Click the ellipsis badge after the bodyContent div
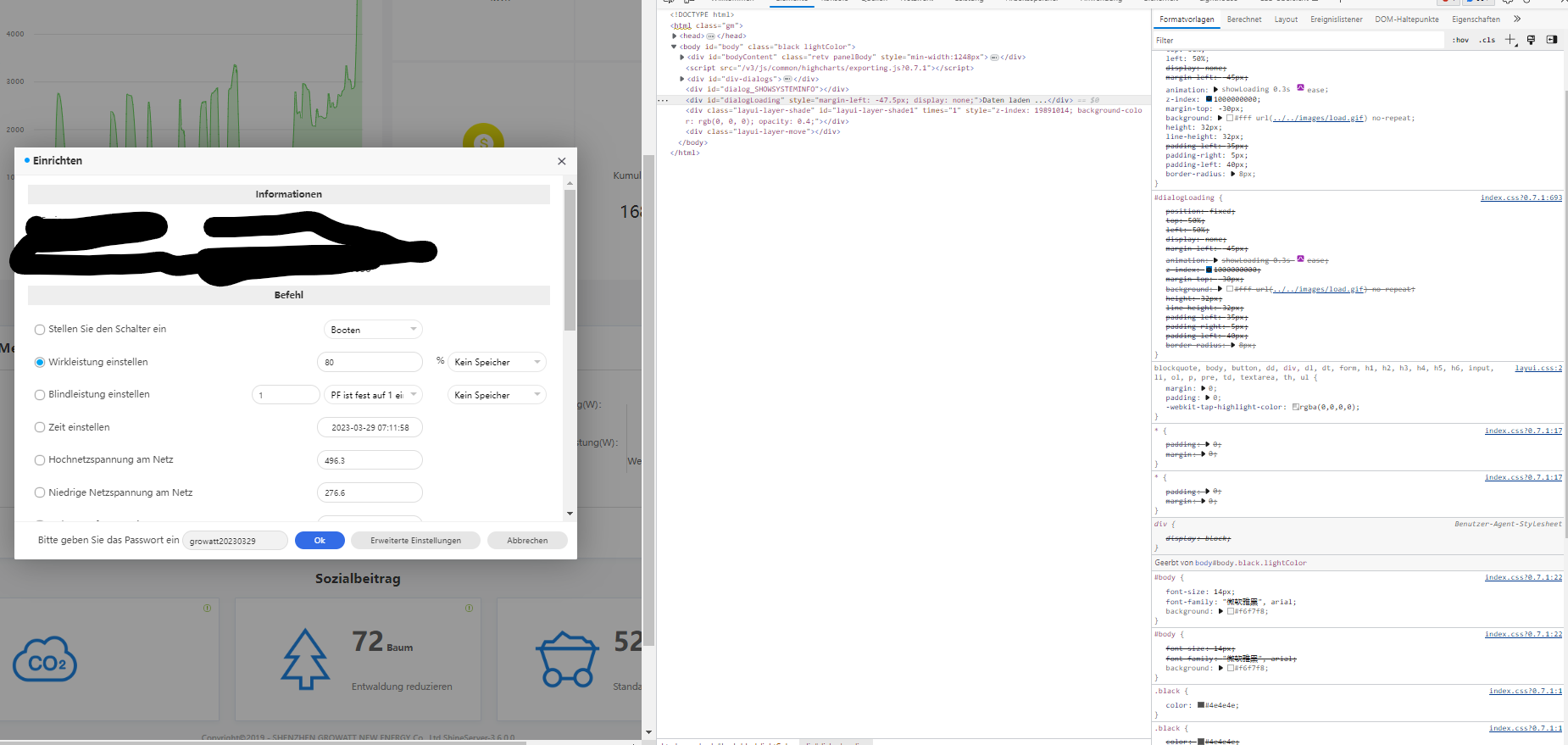This screenshot has height=745, width=1568. (994, 58)
